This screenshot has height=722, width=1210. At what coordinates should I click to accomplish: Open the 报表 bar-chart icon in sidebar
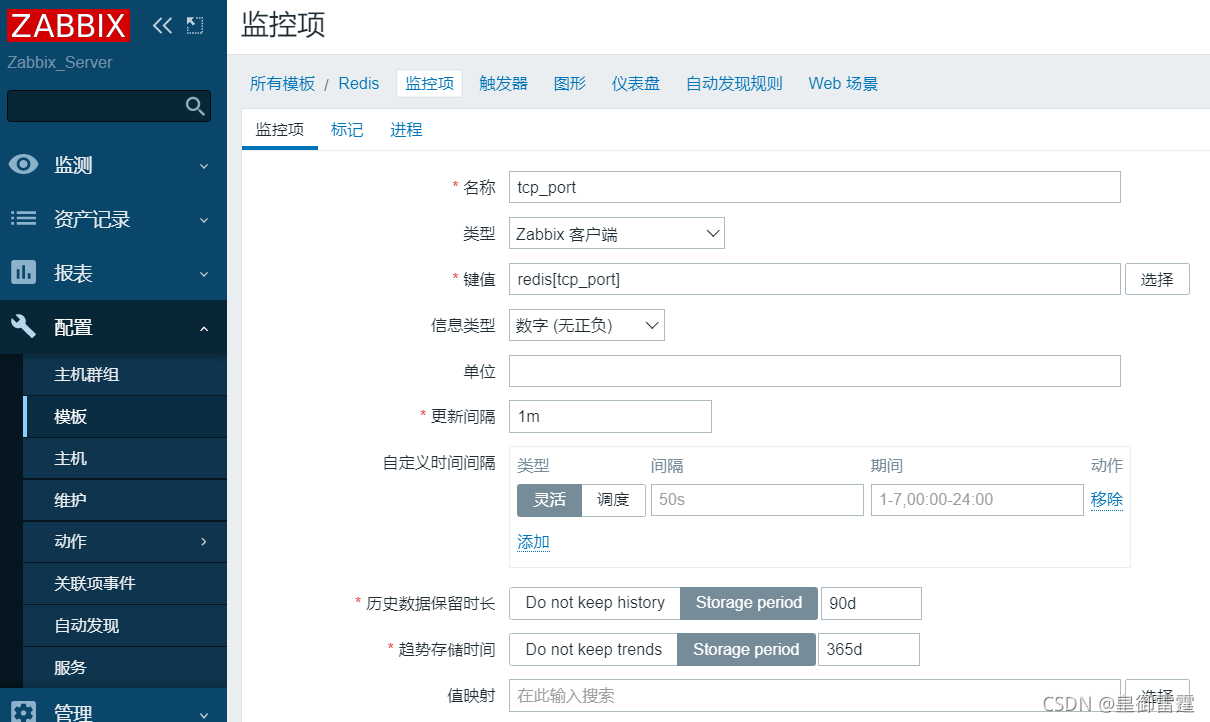pos(23,273)
